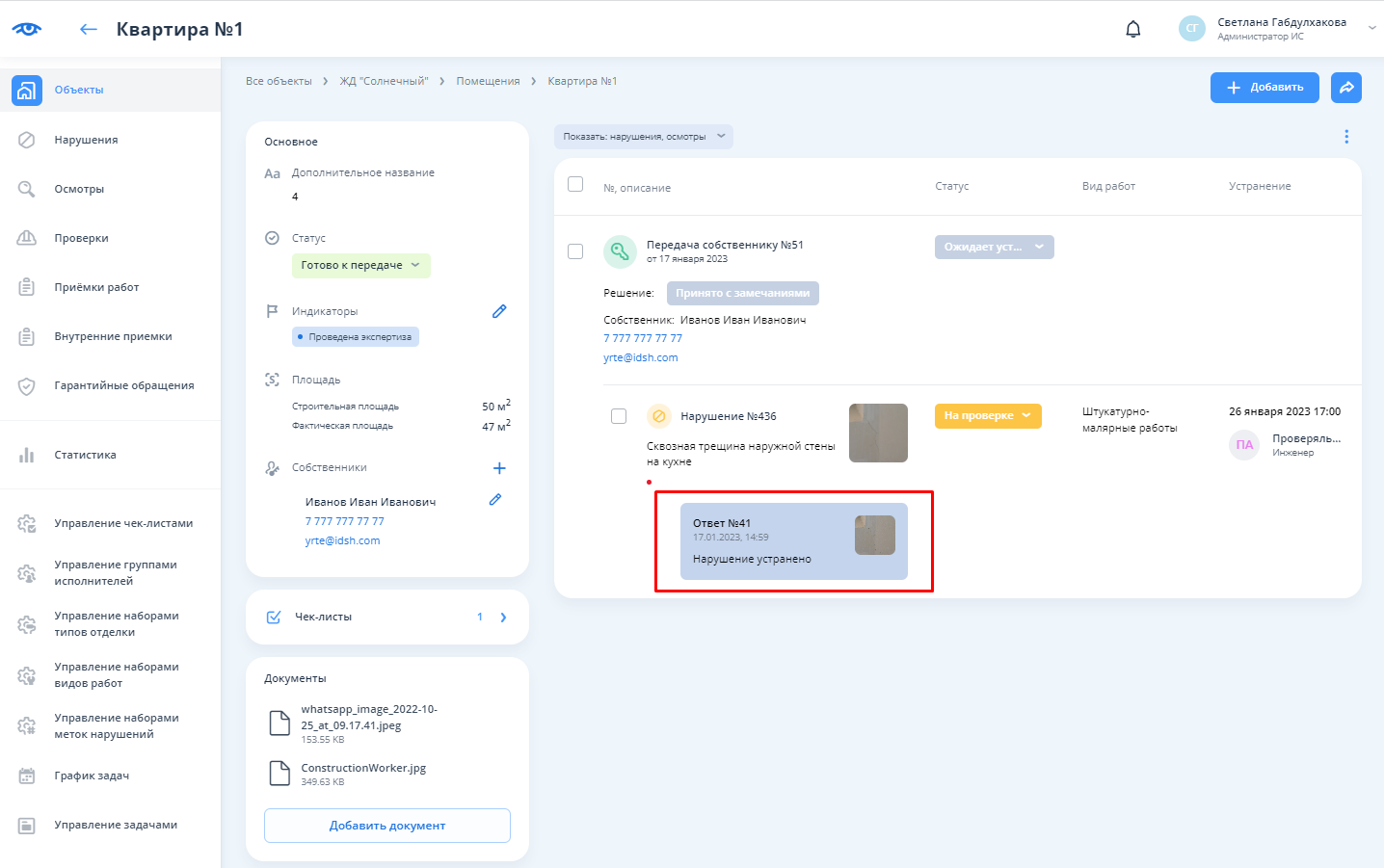The image size is (1384, 868).
Task: Check the Передача собственнику №51 row checkbox
Action: click(x=575, y=251)
